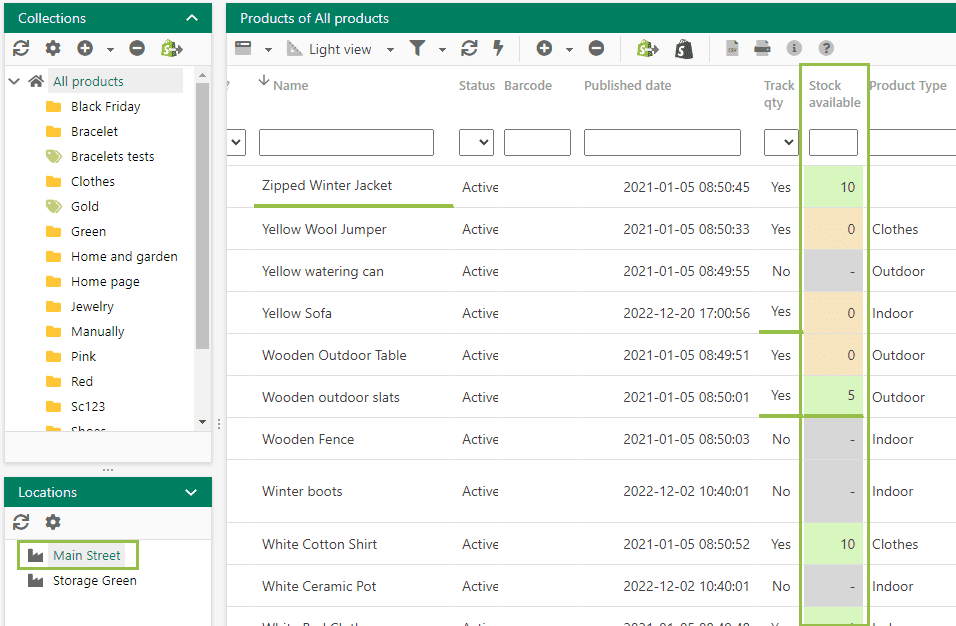Click the filter funnel icon in products toolbar
This screenshot has width=956, height=626.
(x=417, y=48)
